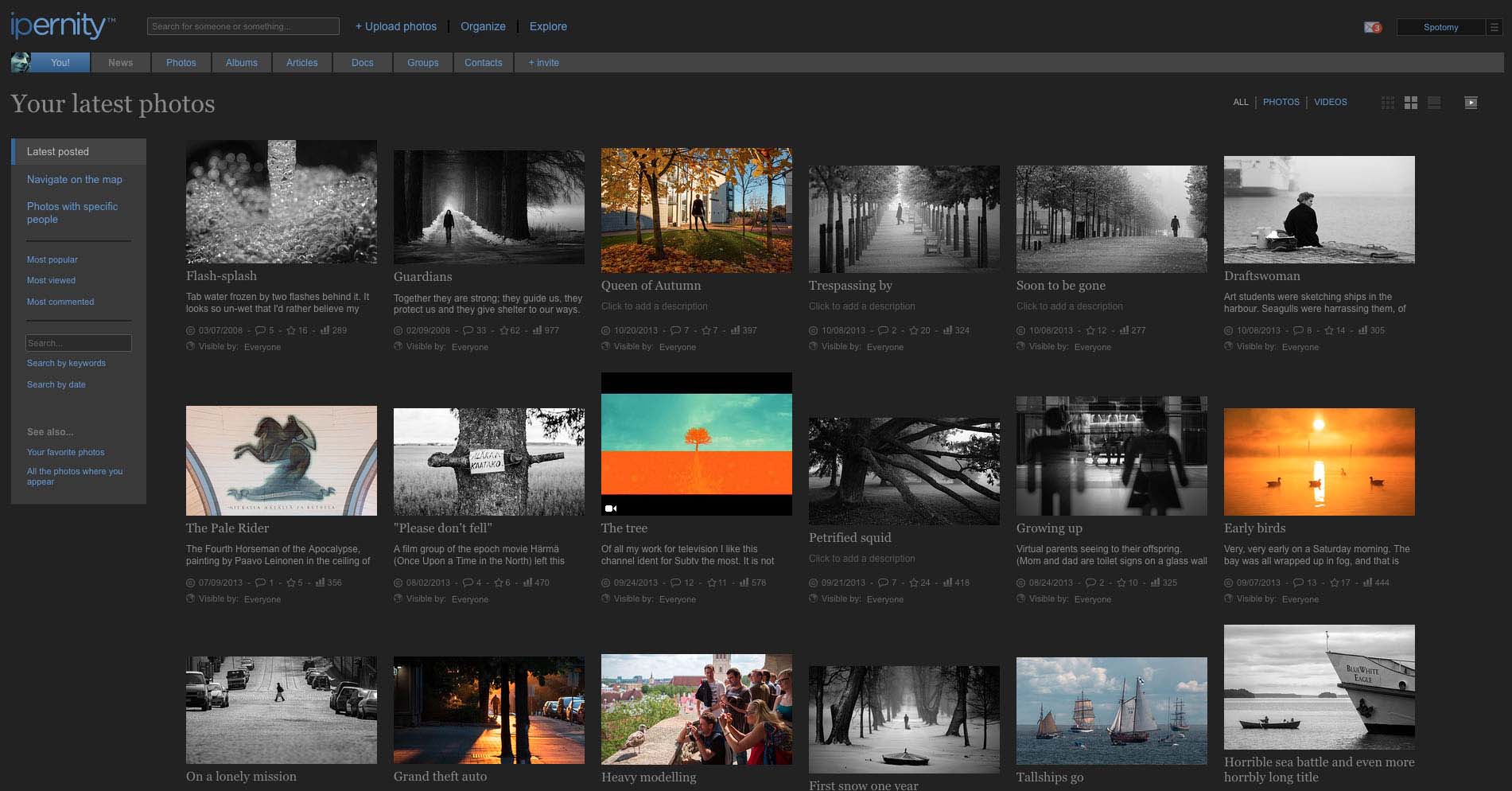Start the slideshow player icon

coord(1471,103)
